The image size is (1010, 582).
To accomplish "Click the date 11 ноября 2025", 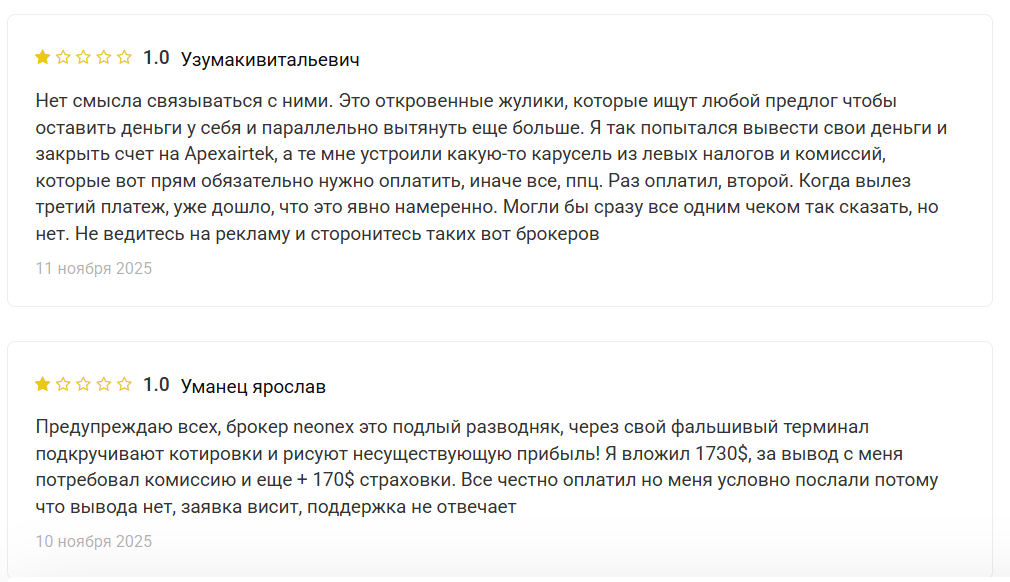I will click(x=94, y=268).
